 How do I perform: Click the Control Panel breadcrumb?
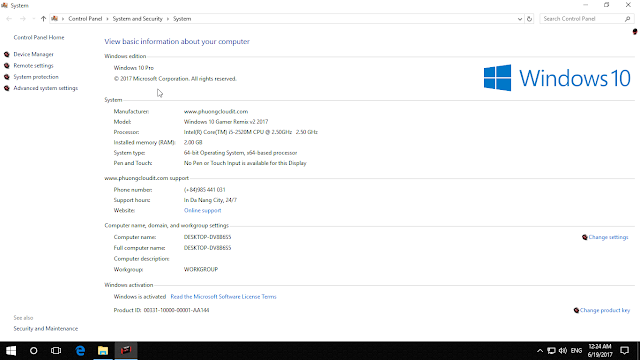pos(85,19)
